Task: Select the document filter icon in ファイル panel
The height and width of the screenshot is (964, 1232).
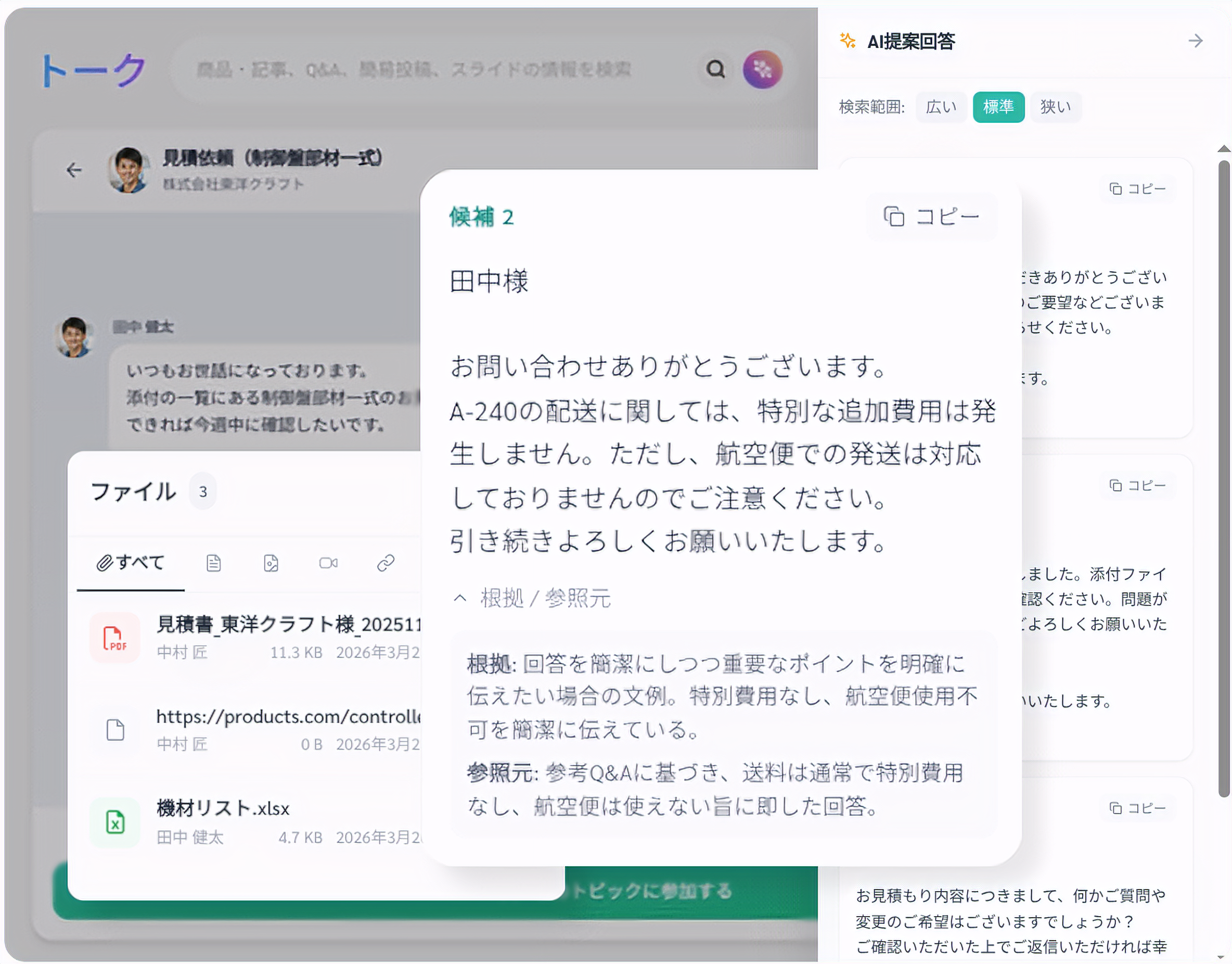Action: pos(213,563)
